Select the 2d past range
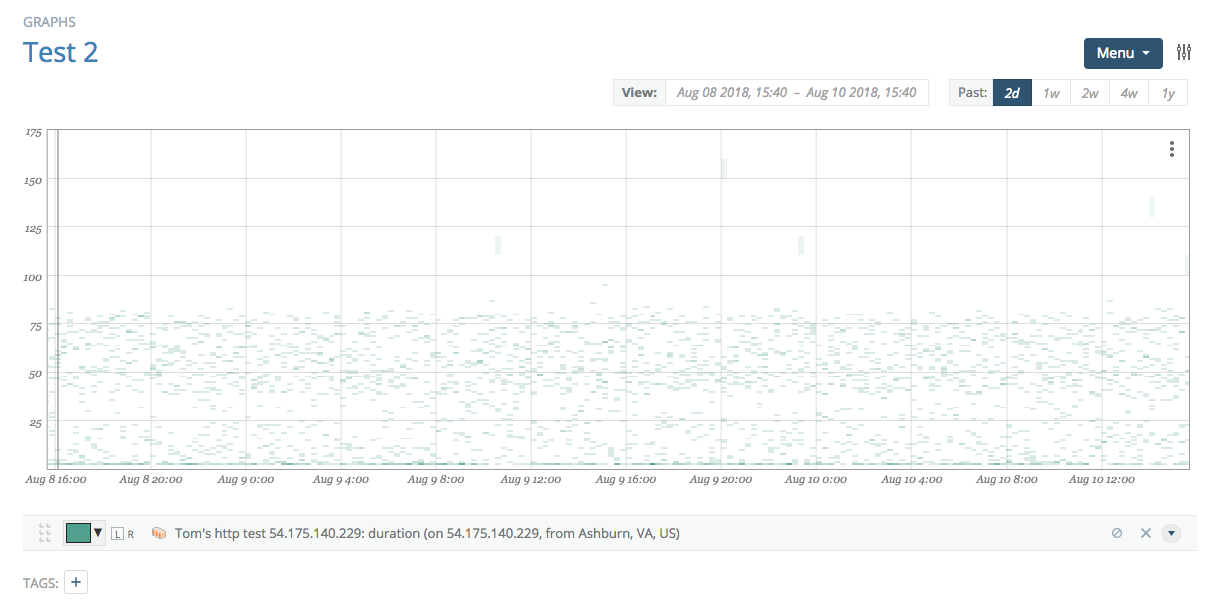The image size is (1212, 607). pos(1011,92)
